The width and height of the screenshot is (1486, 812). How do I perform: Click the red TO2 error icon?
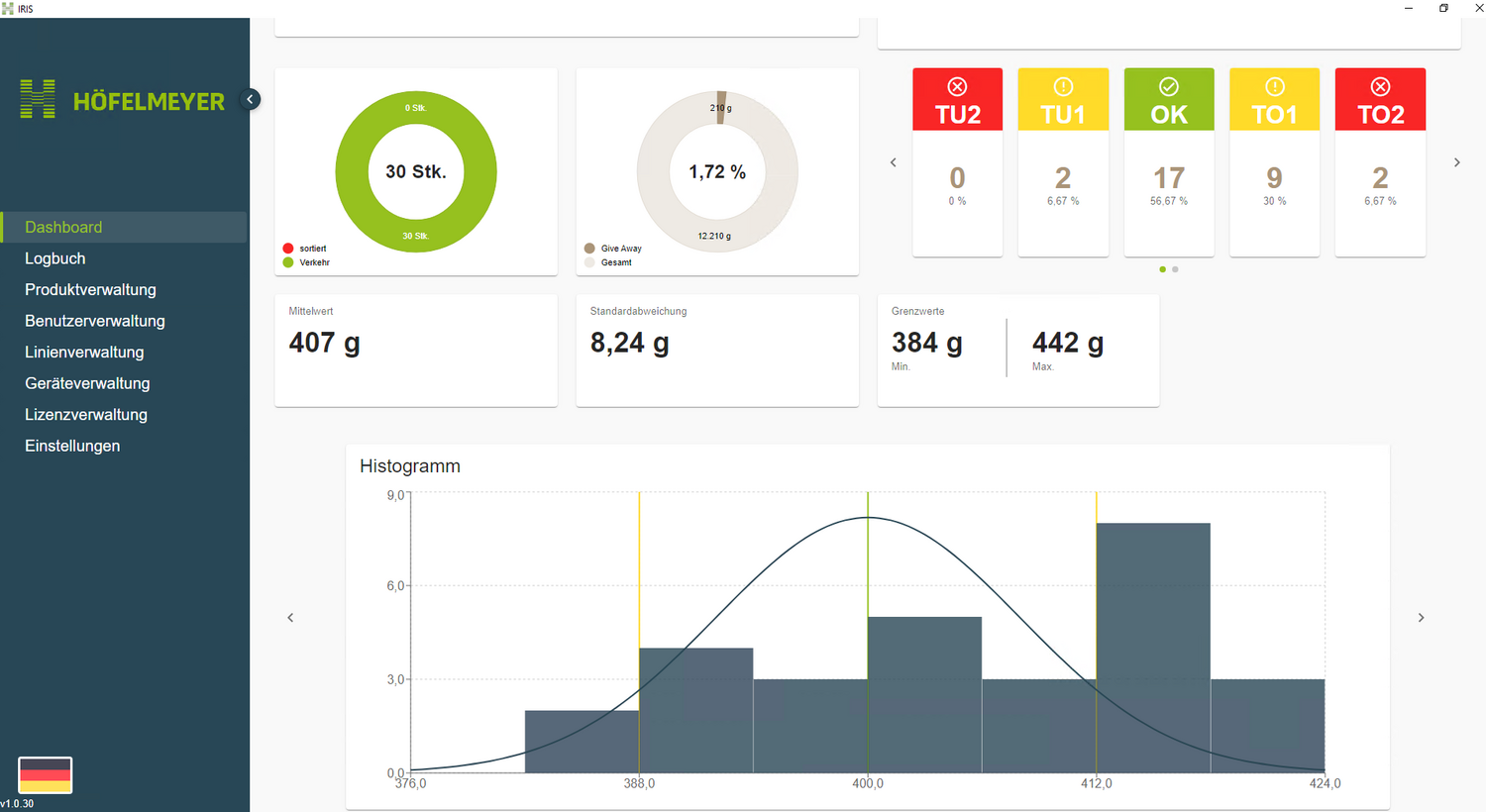tap(1380, 87)
